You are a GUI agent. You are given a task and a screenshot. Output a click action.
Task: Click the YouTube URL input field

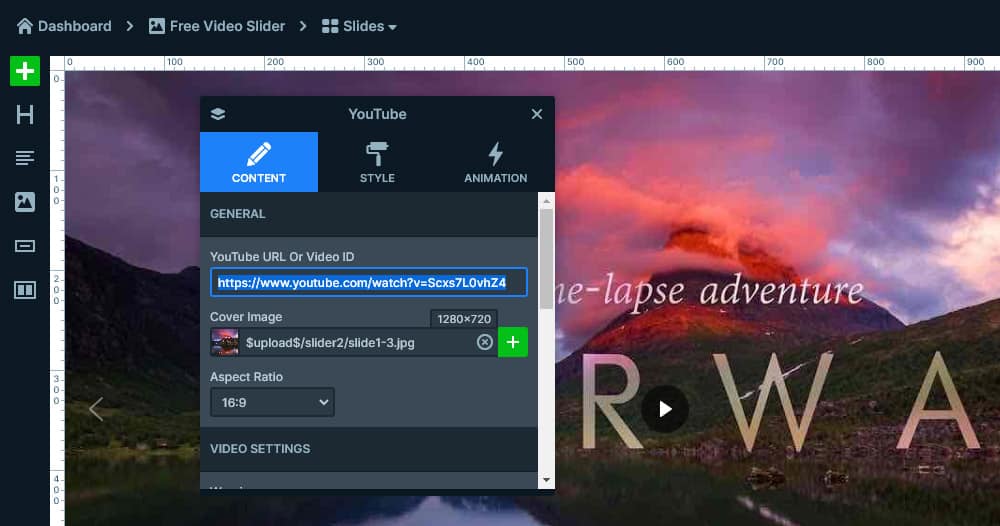[369, 282]
